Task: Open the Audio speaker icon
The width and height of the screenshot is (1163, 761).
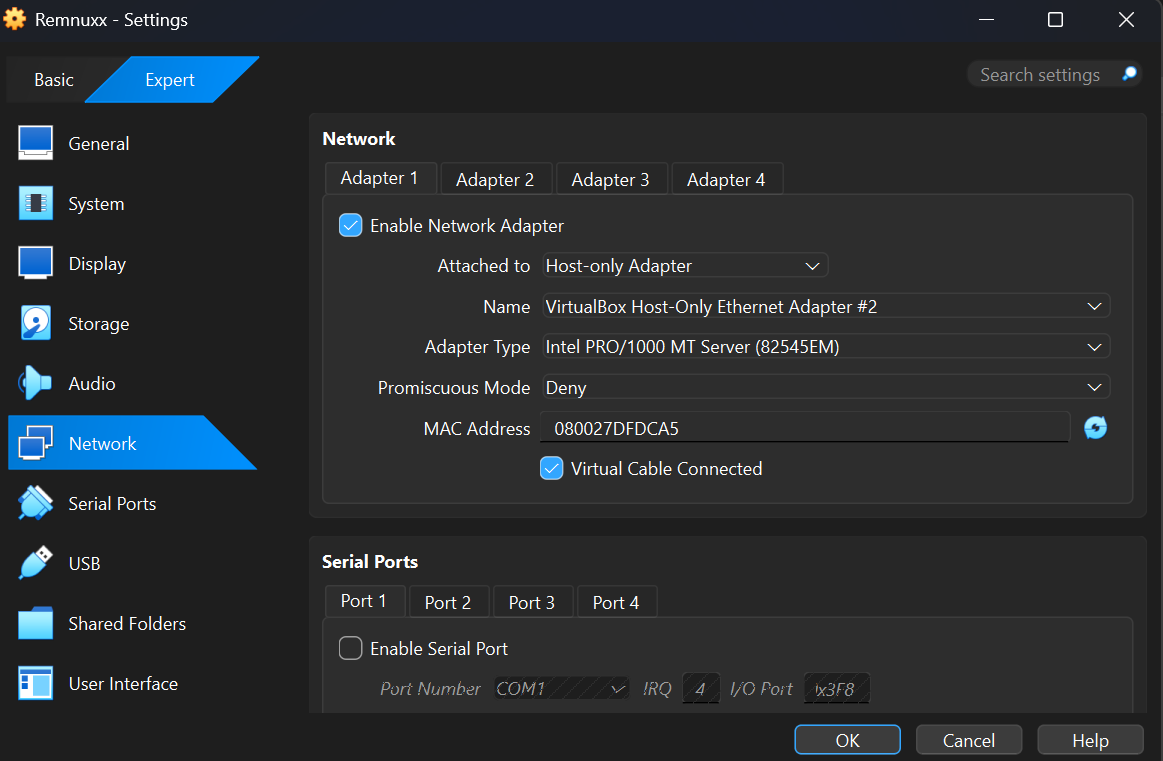Action: coord(35,383)
